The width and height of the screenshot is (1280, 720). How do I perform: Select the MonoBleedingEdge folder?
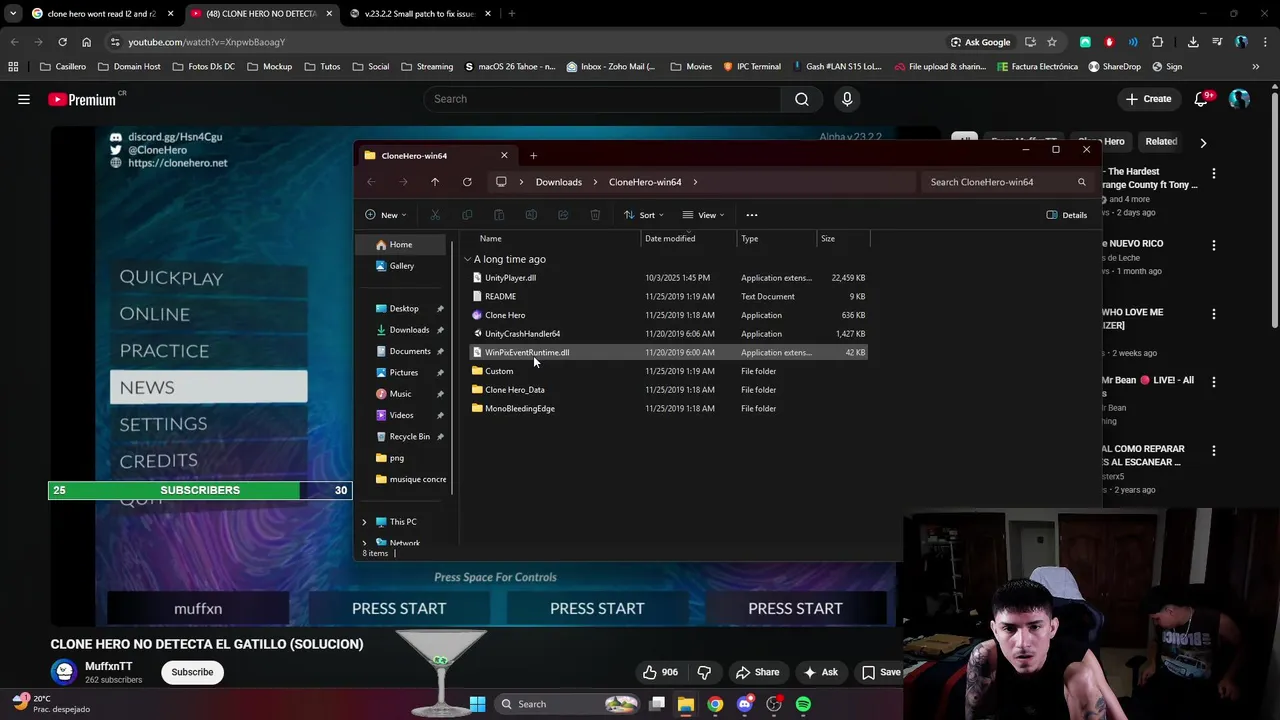click(x=519, y=408)
